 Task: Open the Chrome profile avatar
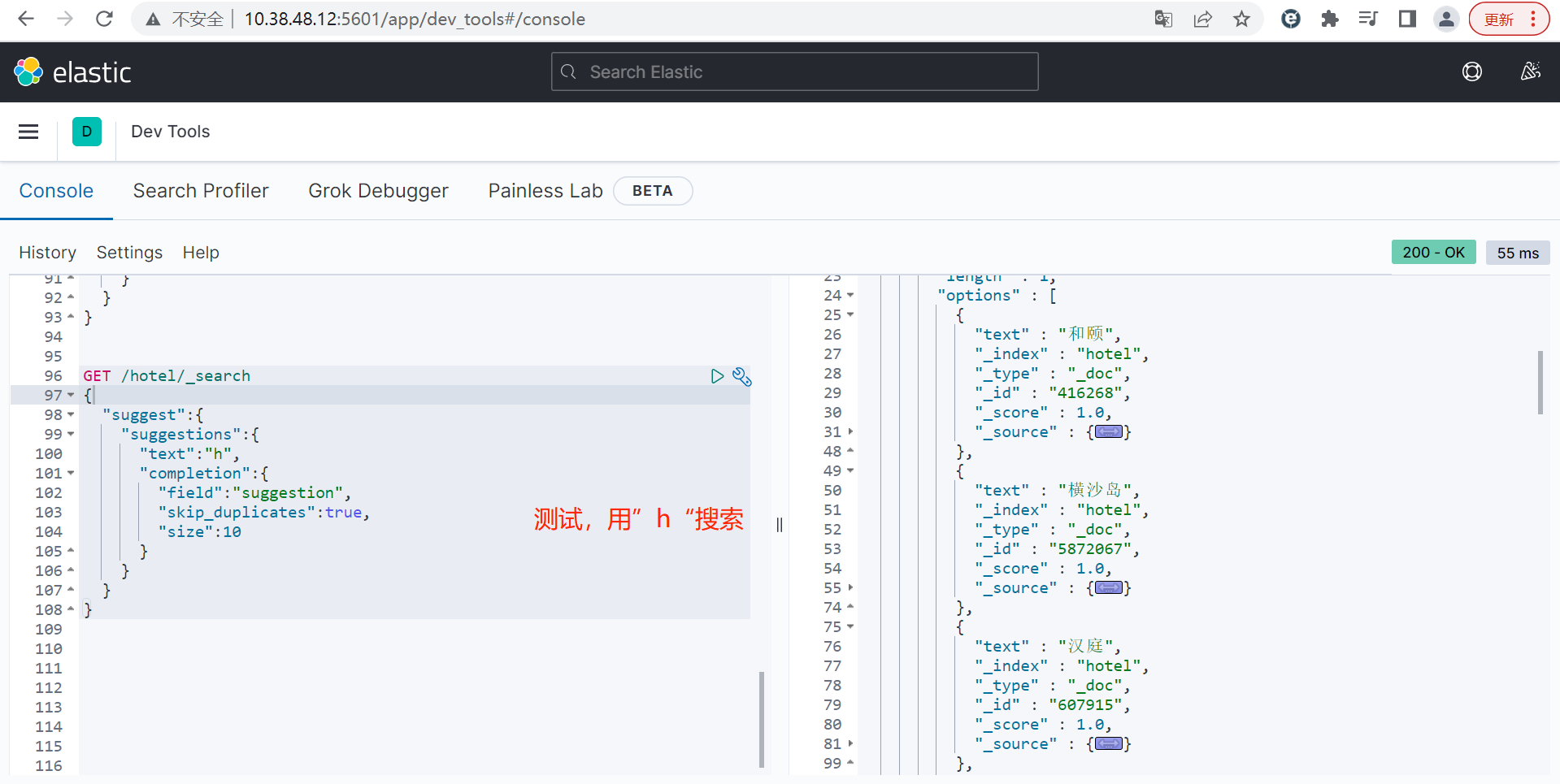coord(1446,19)
